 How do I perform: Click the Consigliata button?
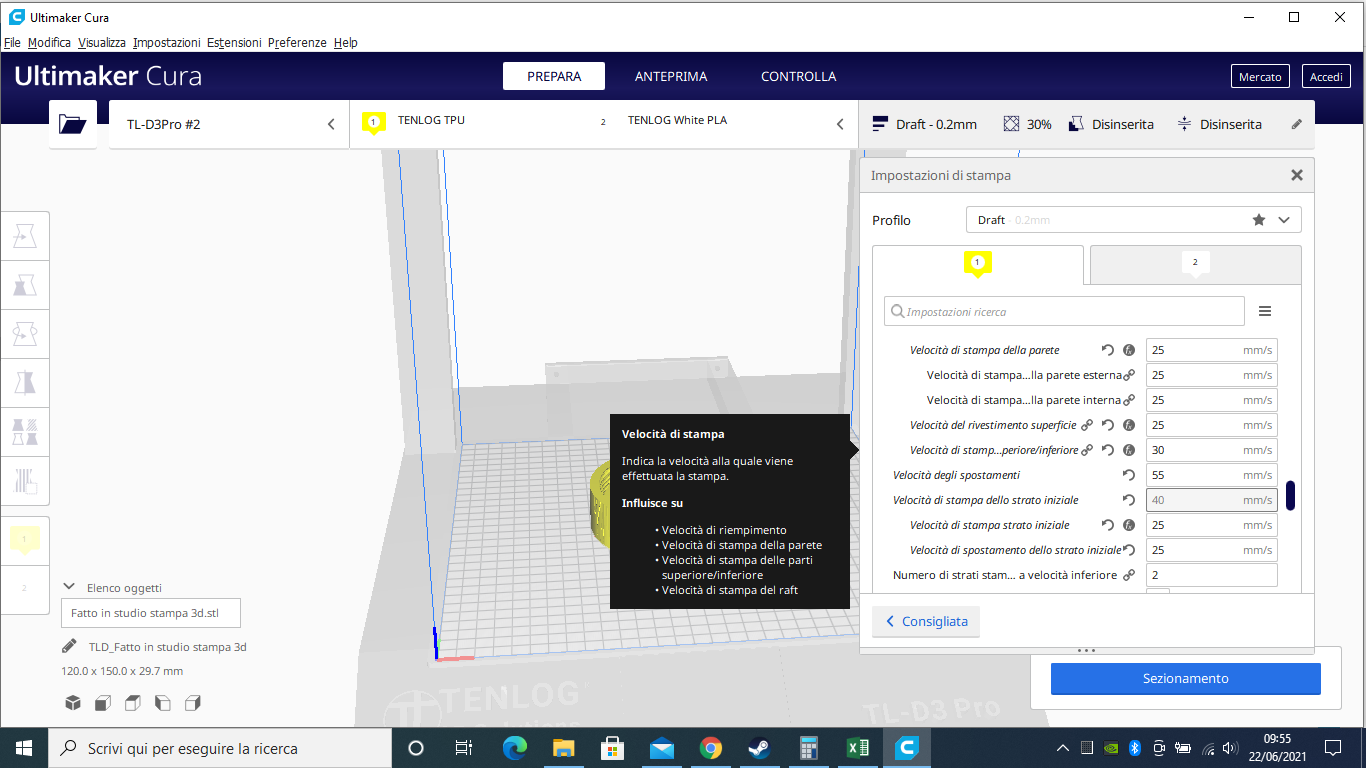926,621
